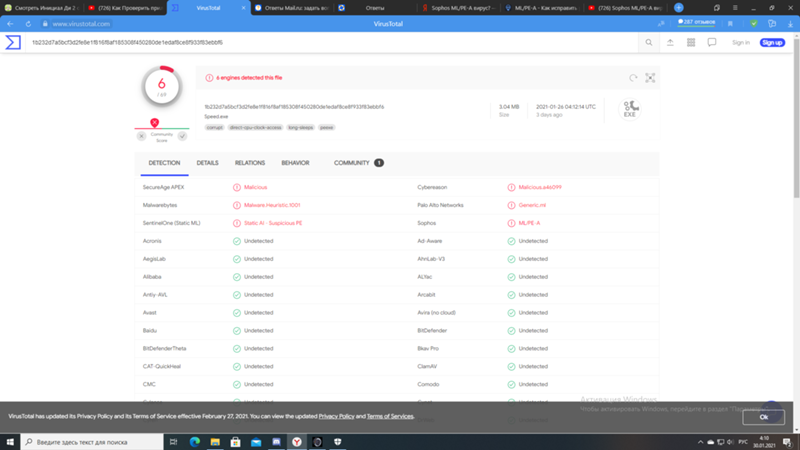
Task: Vote positive with the community checkmark
Action: click(x=182, y=136)
